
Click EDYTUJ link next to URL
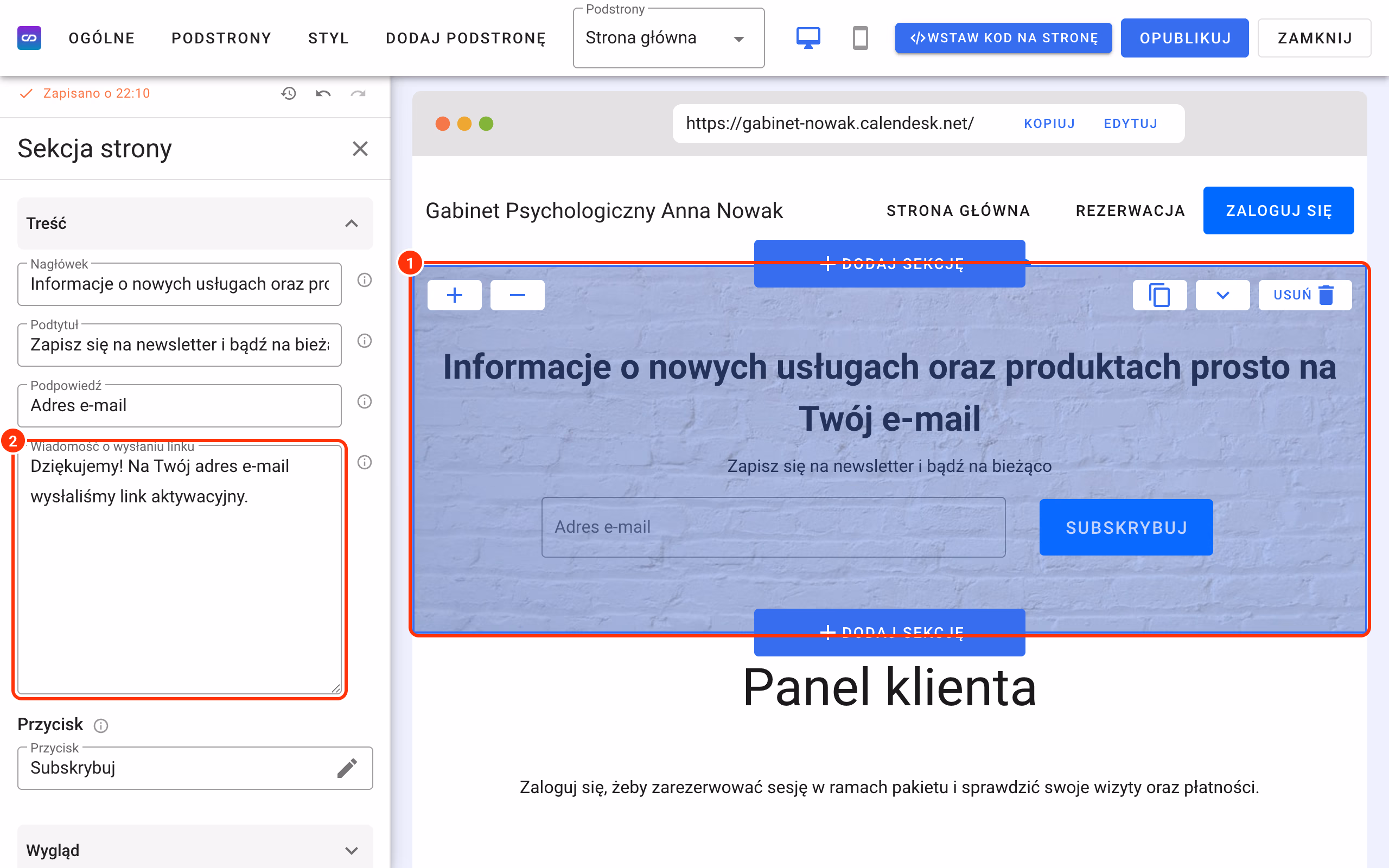pos(1131,124)
